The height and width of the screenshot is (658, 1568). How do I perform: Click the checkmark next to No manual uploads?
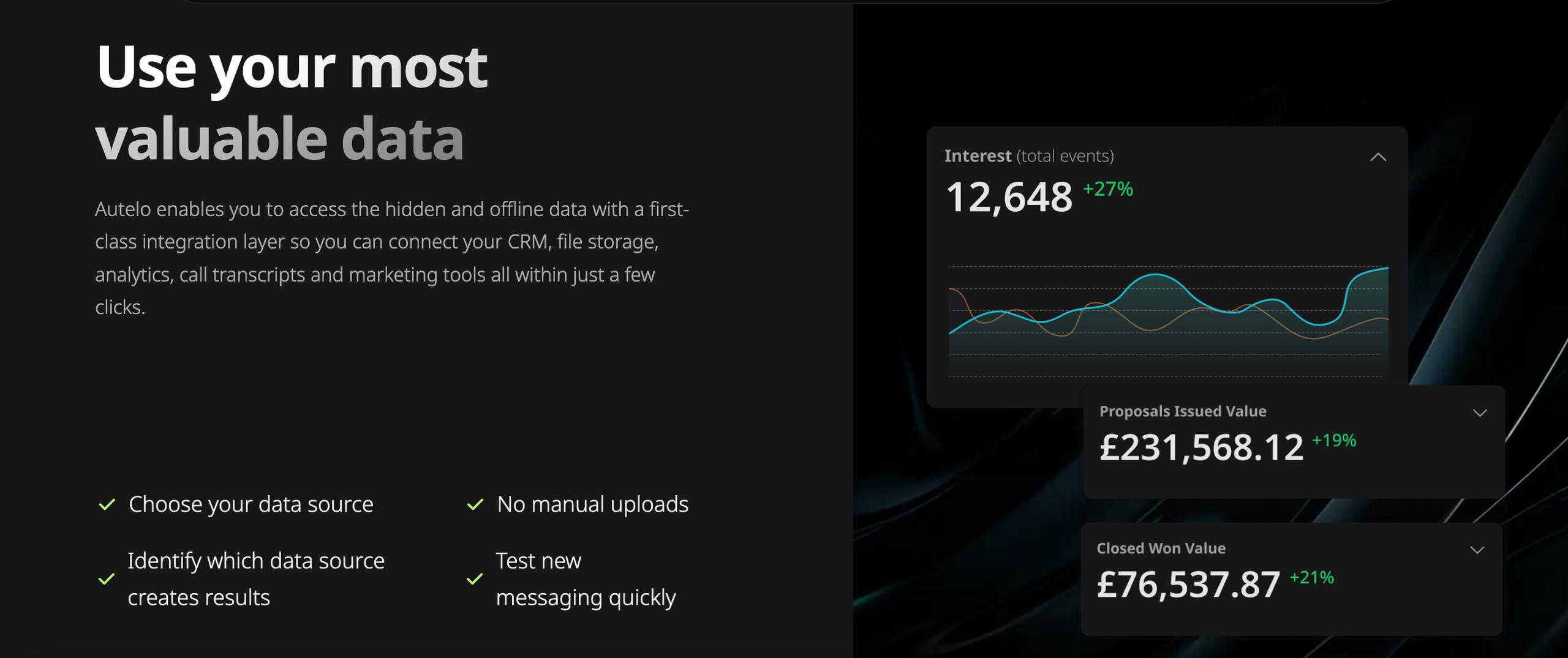coord(475,504)
